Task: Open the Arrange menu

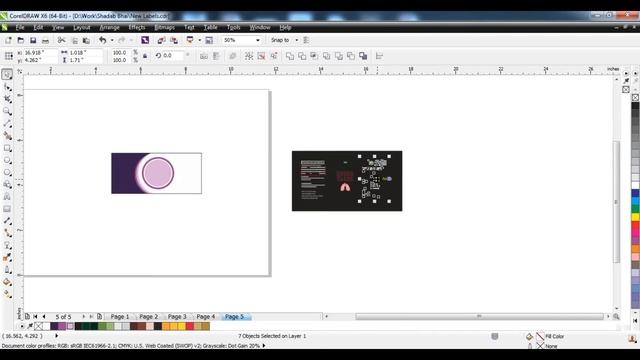Action: (x=109, y=27)
